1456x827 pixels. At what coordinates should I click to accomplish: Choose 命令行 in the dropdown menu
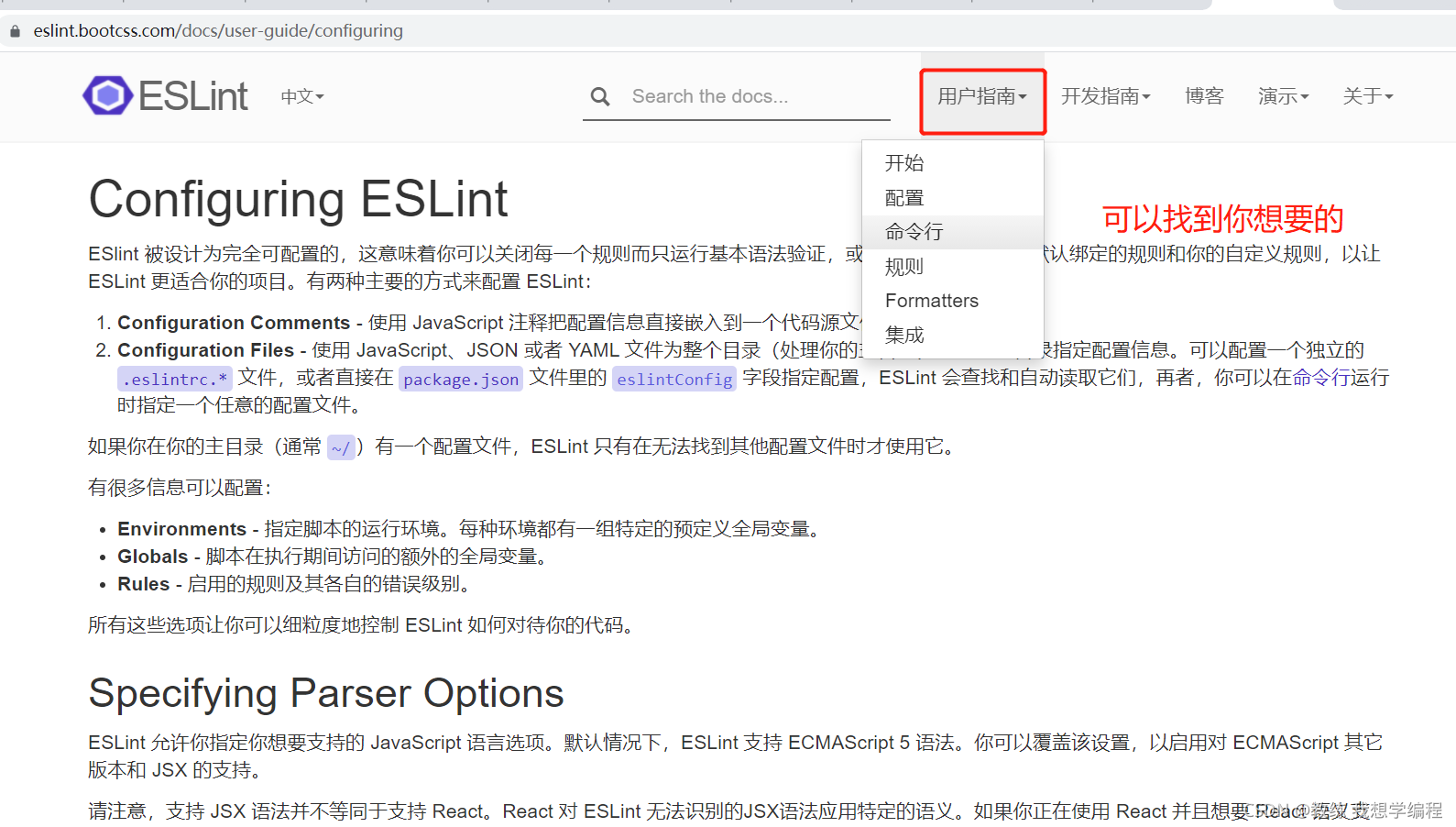click(953, 232)
